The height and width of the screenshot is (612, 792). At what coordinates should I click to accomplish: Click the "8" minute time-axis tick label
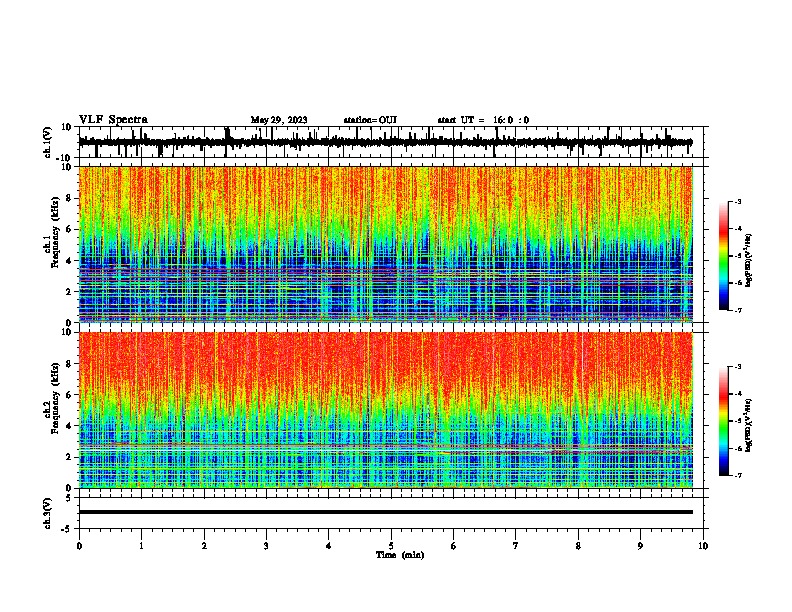[x=578, y=546]
